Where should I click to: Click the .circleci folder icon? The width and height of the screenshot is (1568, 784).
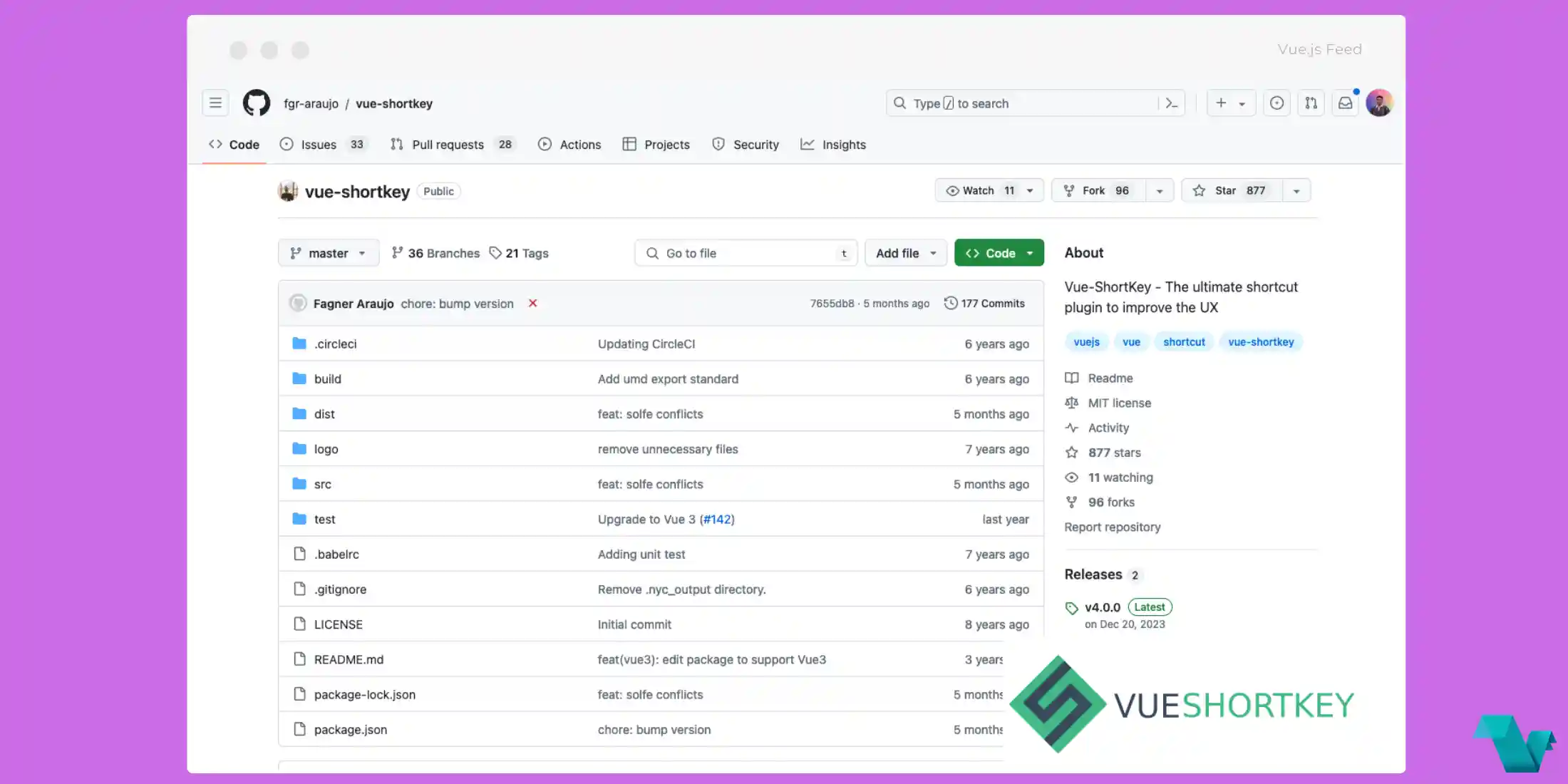coord(299,344)
